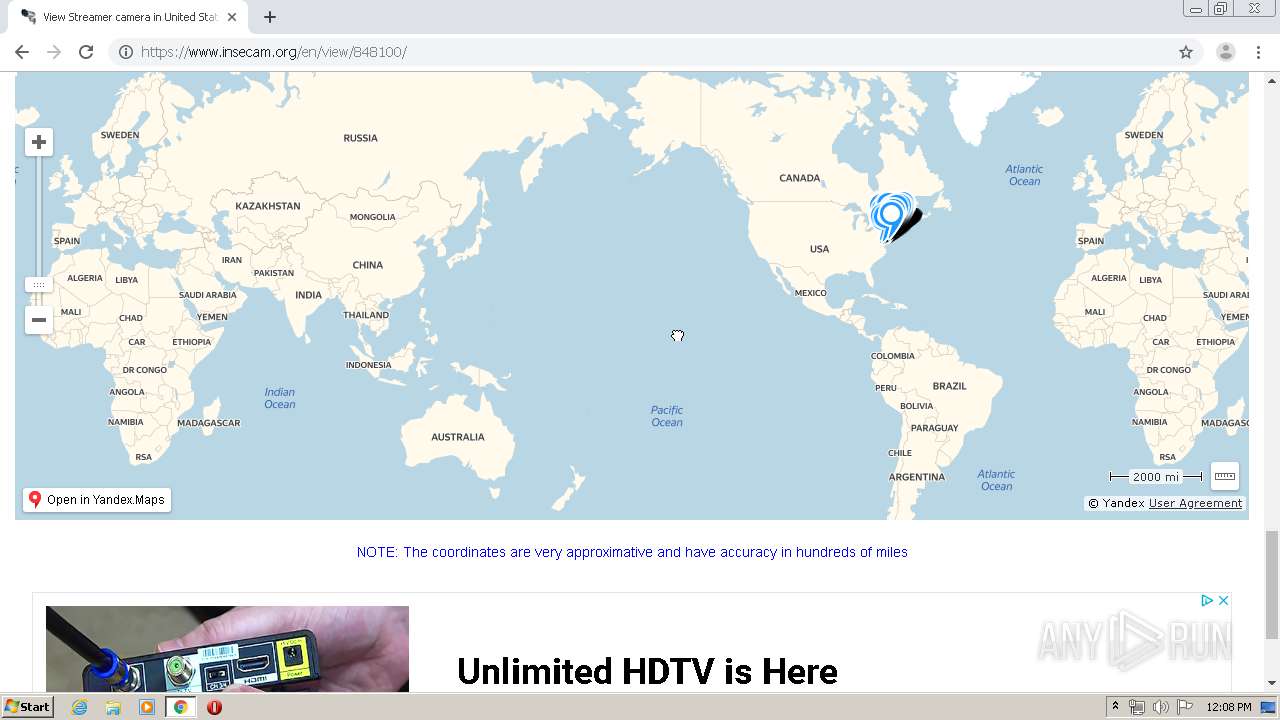This screenshot has height=720, width=1280.
Task: Open a new browser tab
Action: point(270,17)
